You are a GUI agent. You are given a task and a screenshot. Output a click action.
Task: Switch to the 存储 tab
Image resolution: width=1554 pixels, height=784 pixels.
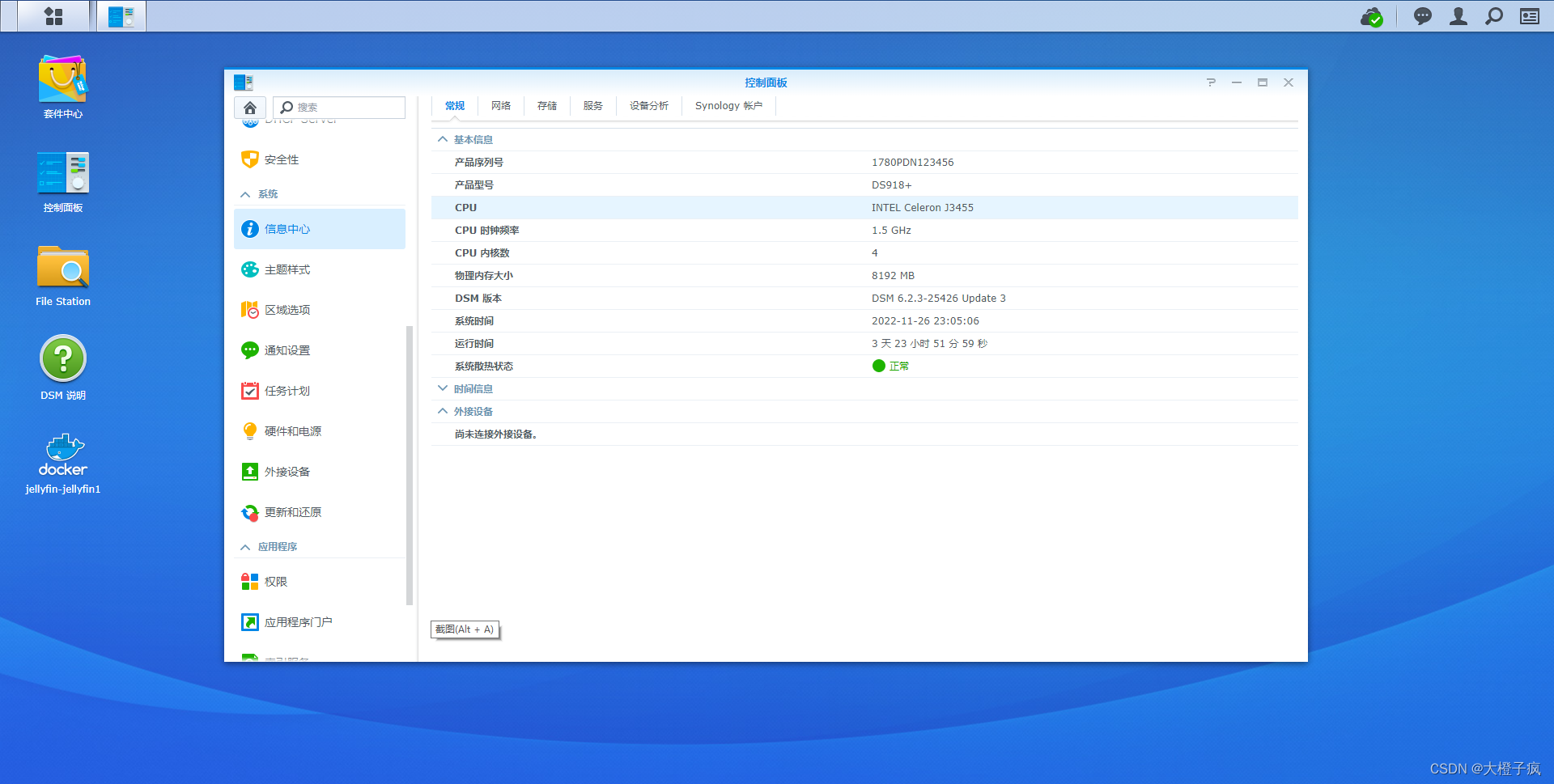coord(547,106)
